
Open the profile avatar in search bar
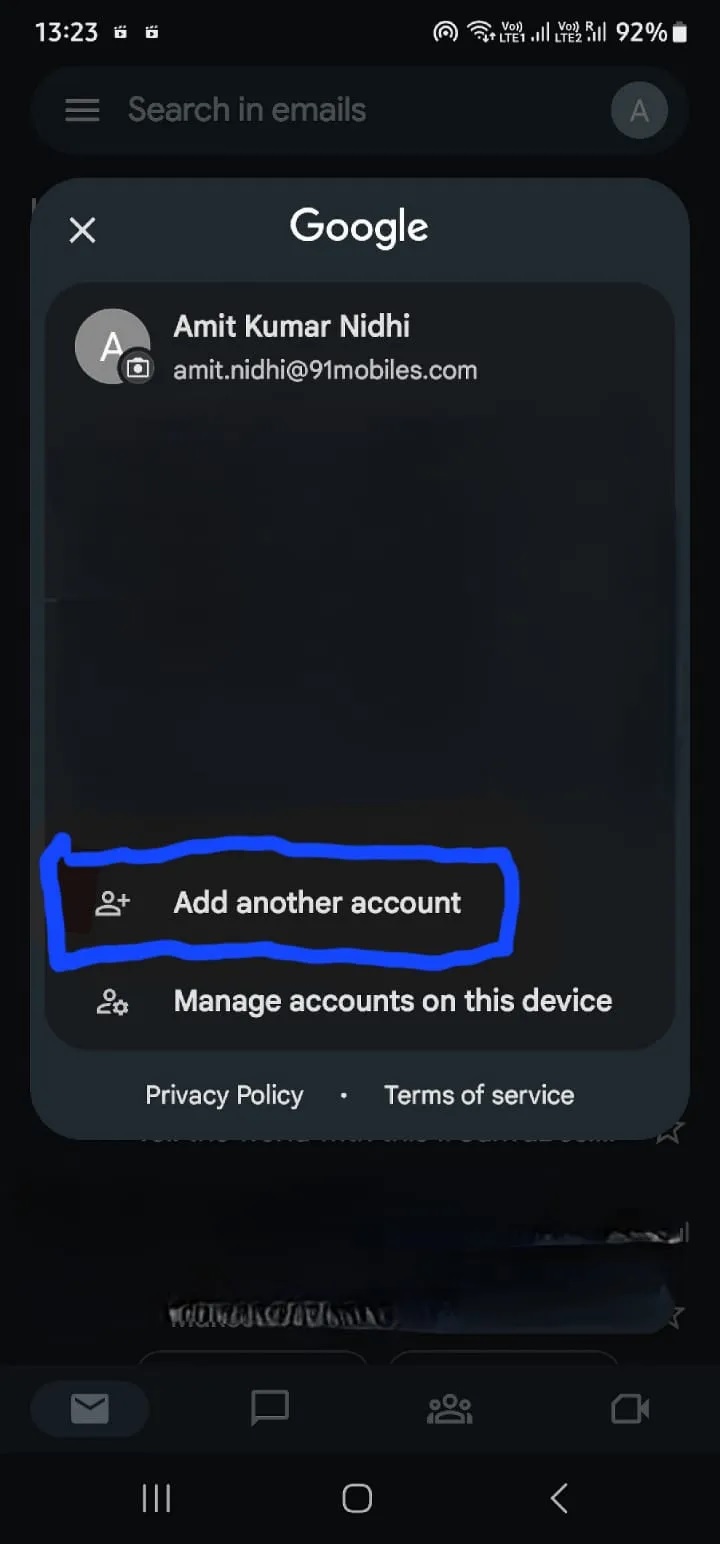coord(639,110)
